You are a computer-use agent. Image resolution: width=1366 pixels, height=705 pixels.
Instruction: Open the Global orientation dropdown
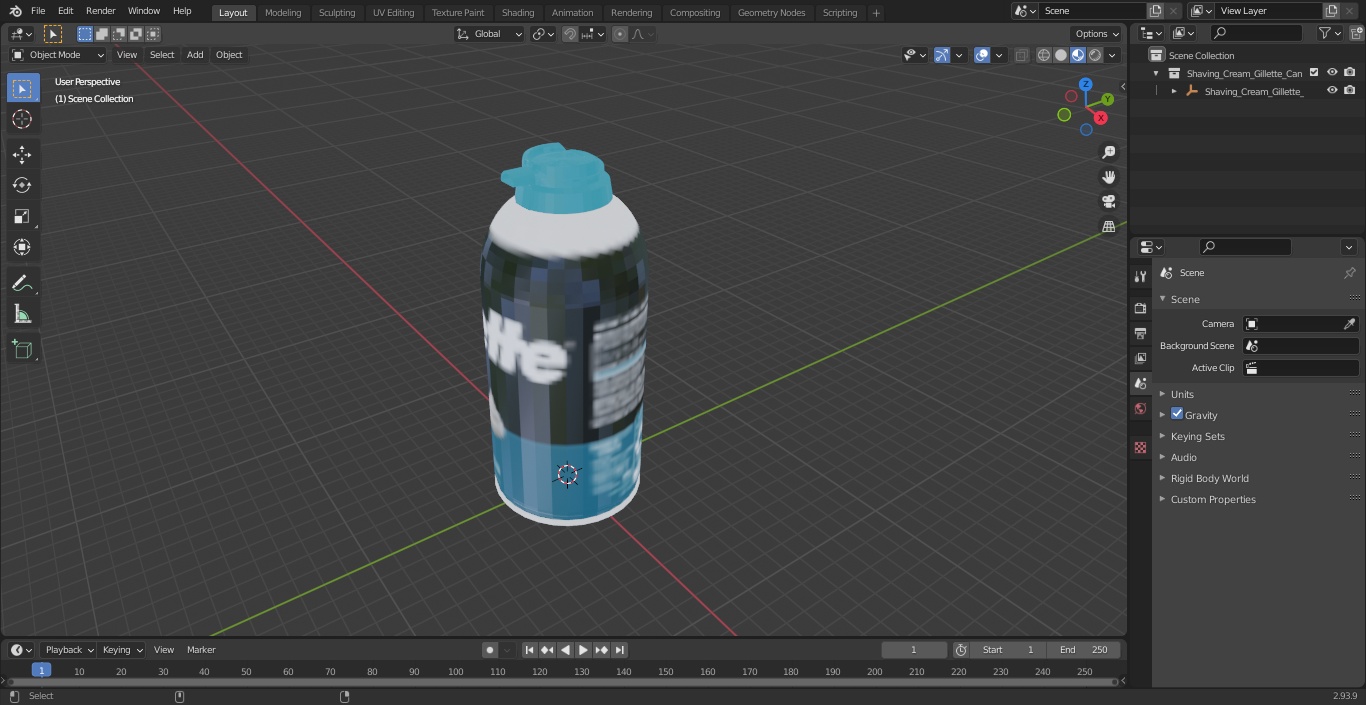click(489, 34)
